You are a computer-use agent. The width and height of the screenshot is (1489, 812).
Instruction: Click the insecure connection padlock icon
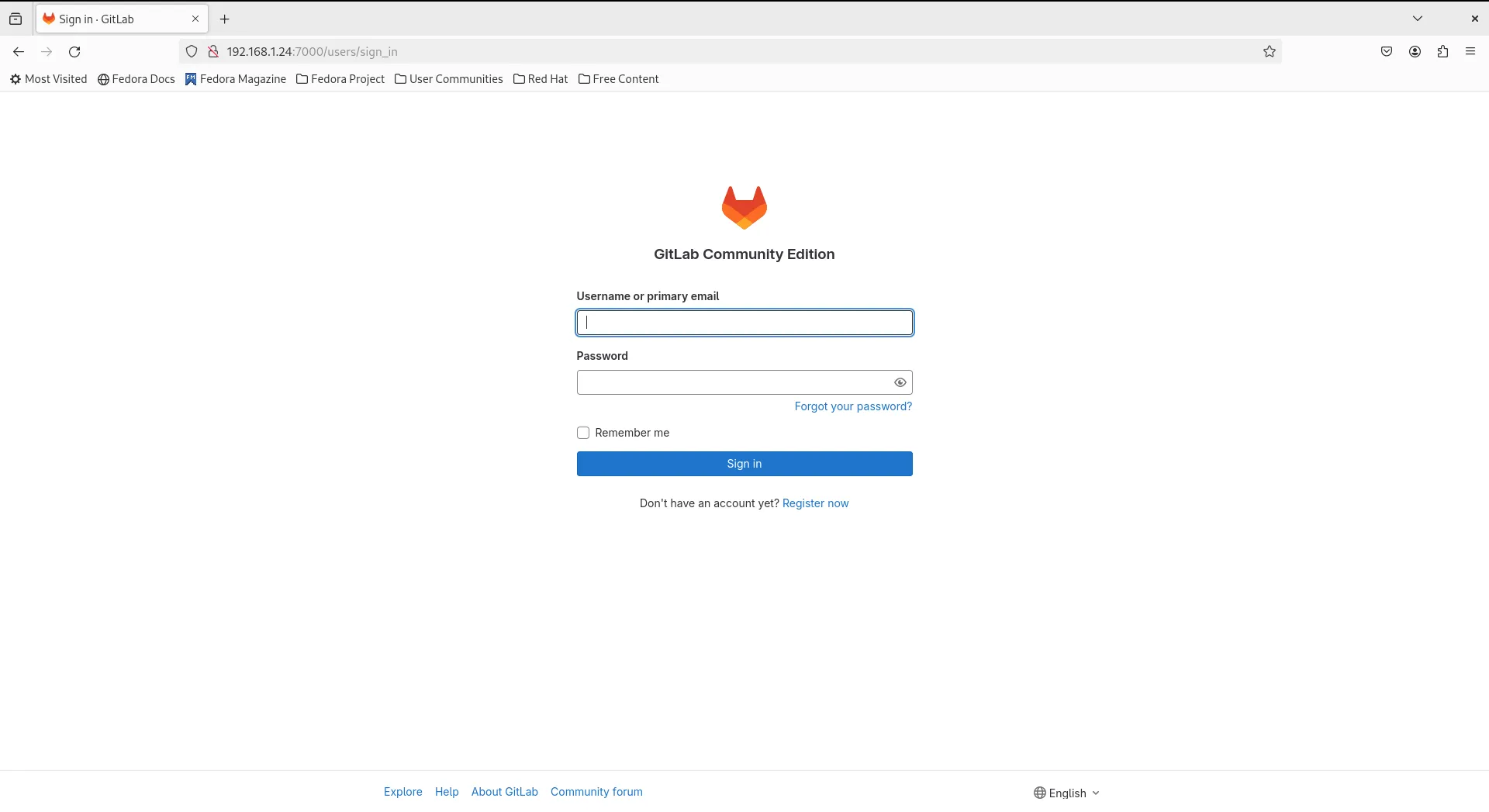(x=212, y=52)
